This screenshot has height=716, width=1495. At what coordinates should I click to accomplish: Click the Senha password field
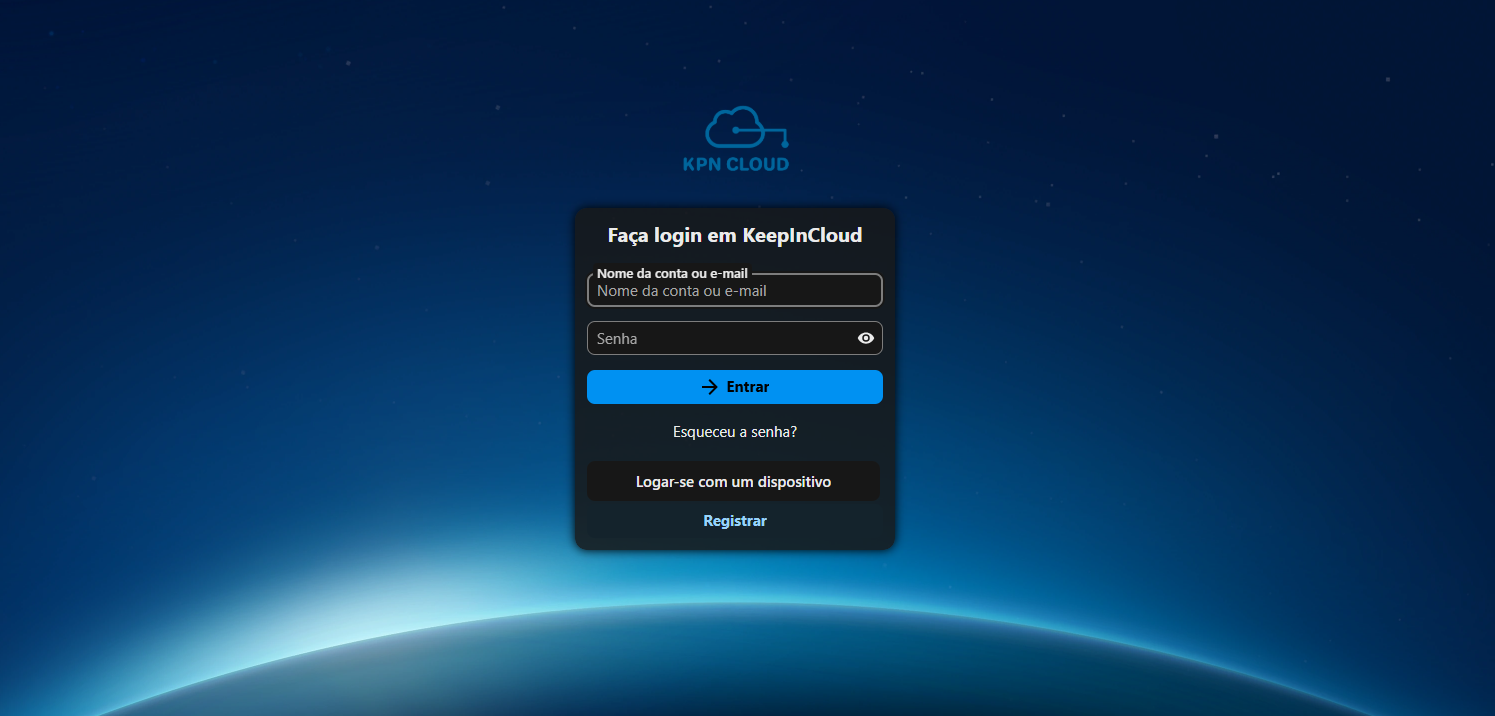(735, 338)
